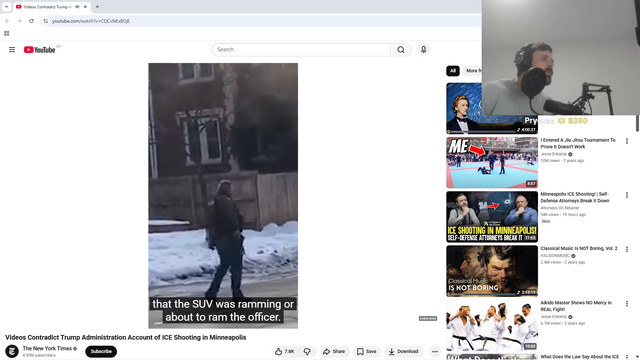This screenshot has height=360, width=640.
Task: Like the video with thumbs up
Action: tap(284, 351)
